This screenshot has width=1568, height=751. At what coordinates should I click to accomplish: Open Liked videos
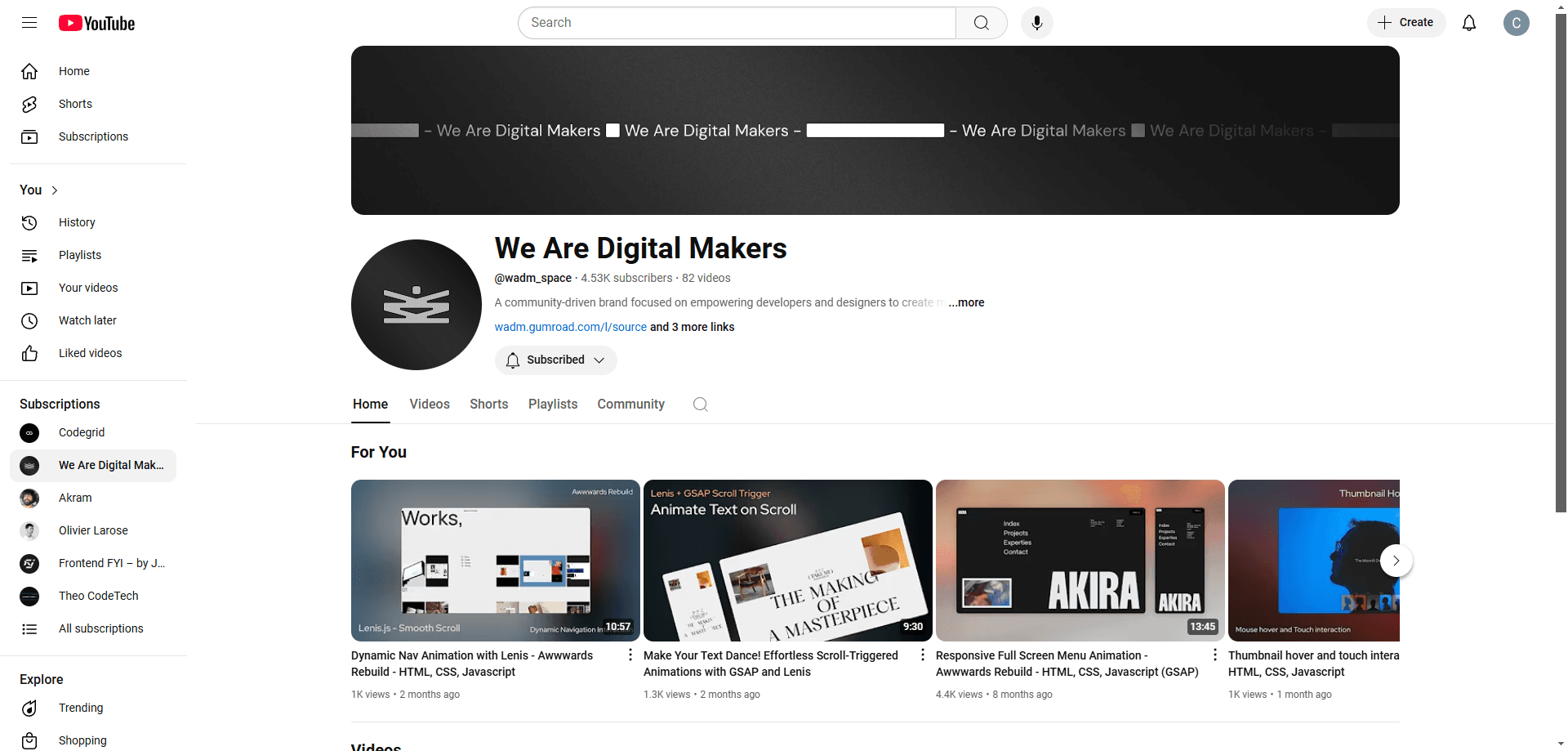click(x=93, y=353)
